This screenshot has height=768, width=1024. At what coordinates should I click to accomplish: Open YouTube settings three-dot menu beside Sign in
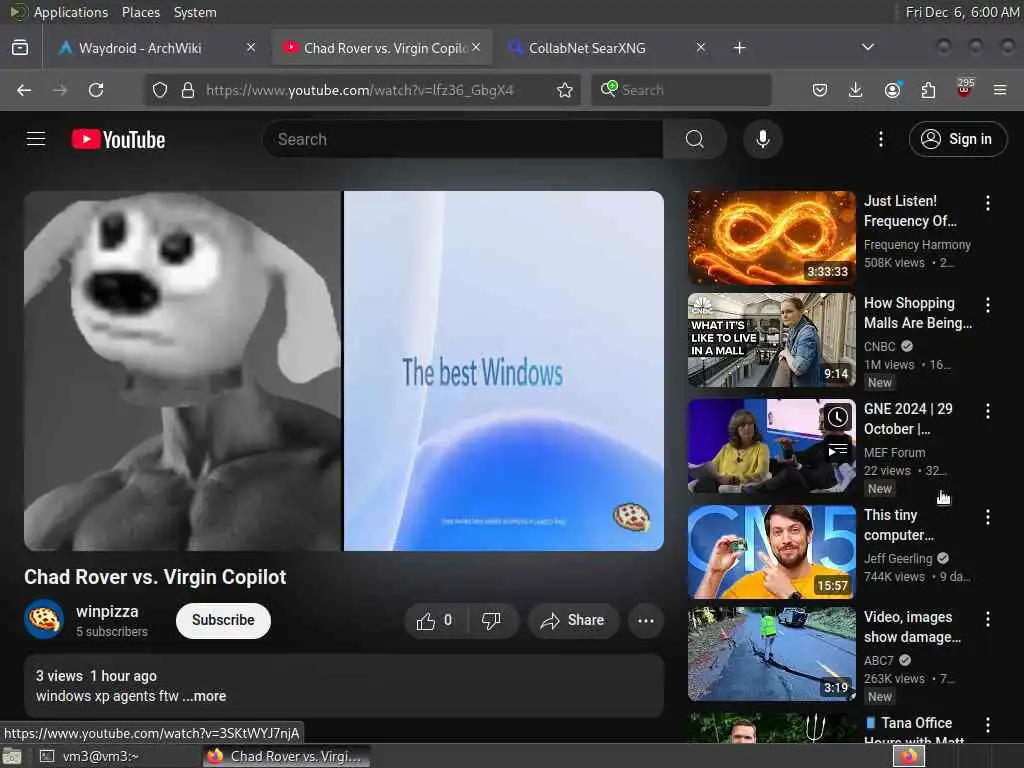(881, 139)
